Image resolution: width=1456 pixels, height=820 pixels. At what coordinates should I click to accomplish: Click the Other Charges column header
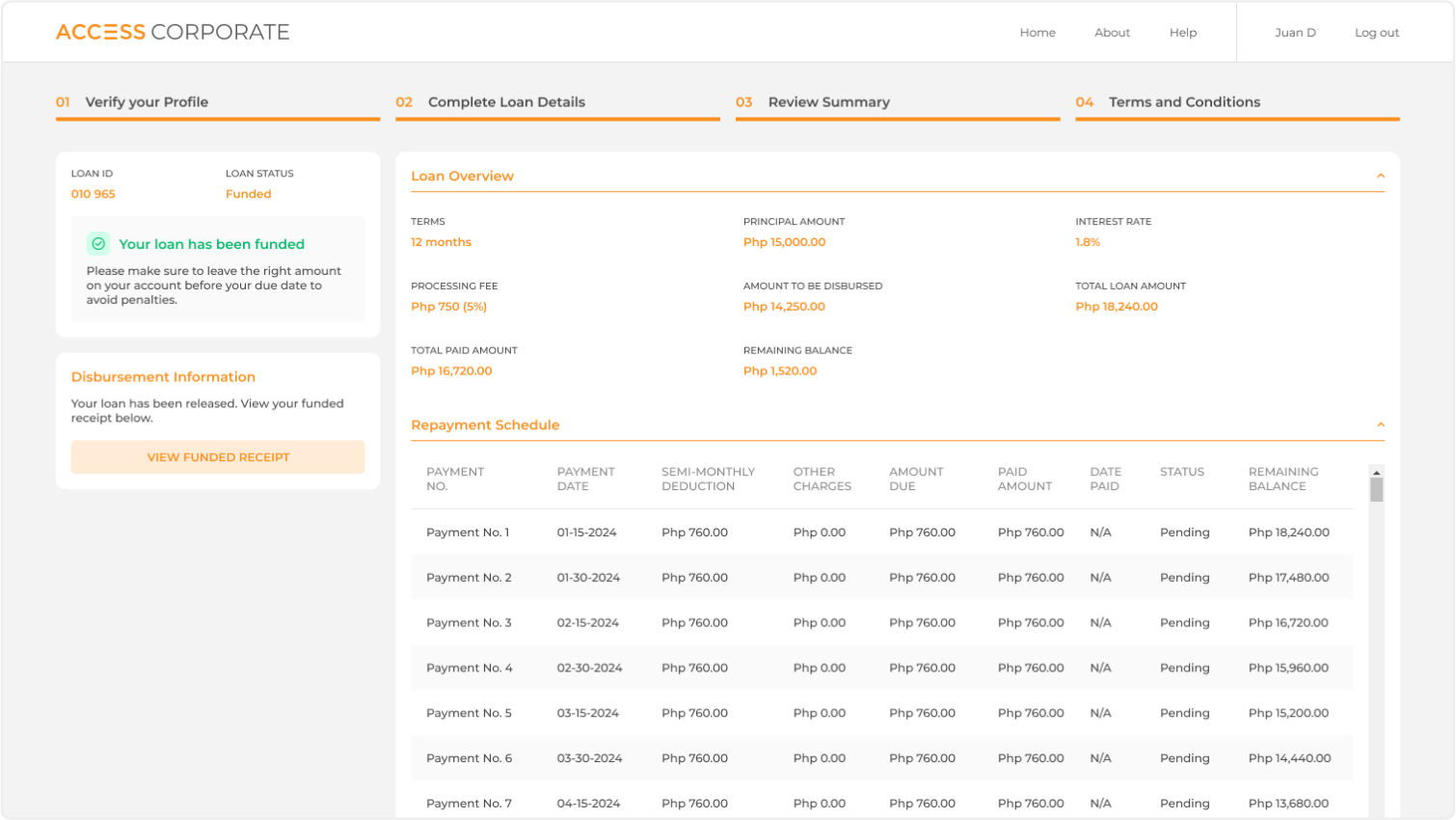(x=822, y=479)
